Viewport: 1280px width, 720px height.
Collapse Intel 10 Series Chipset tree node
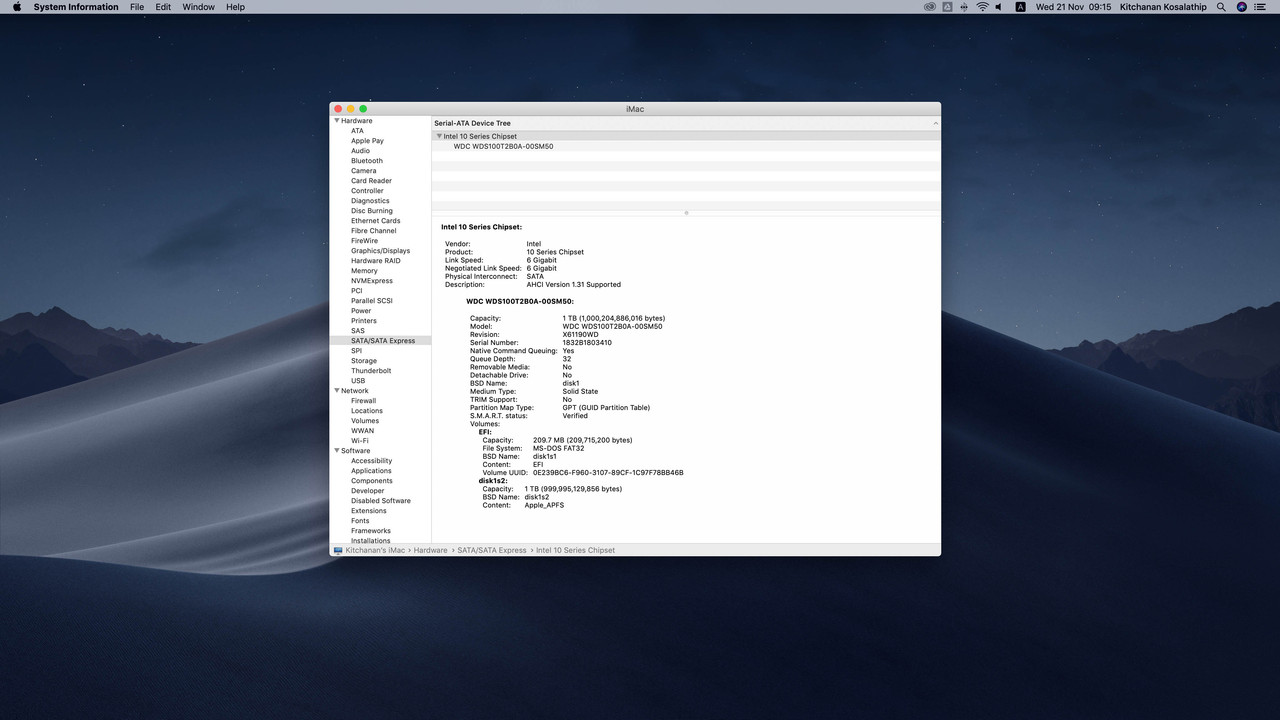coord(439,136)
